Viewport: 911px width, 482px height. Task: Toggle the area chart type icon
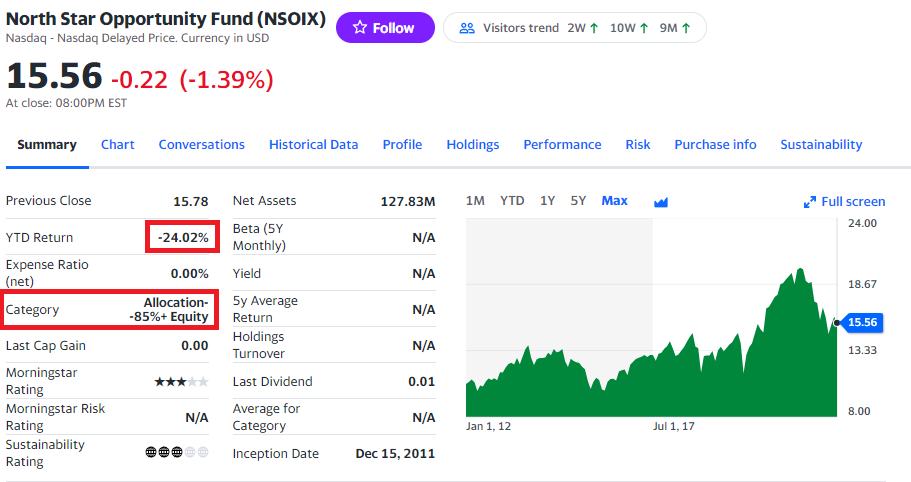661,202
